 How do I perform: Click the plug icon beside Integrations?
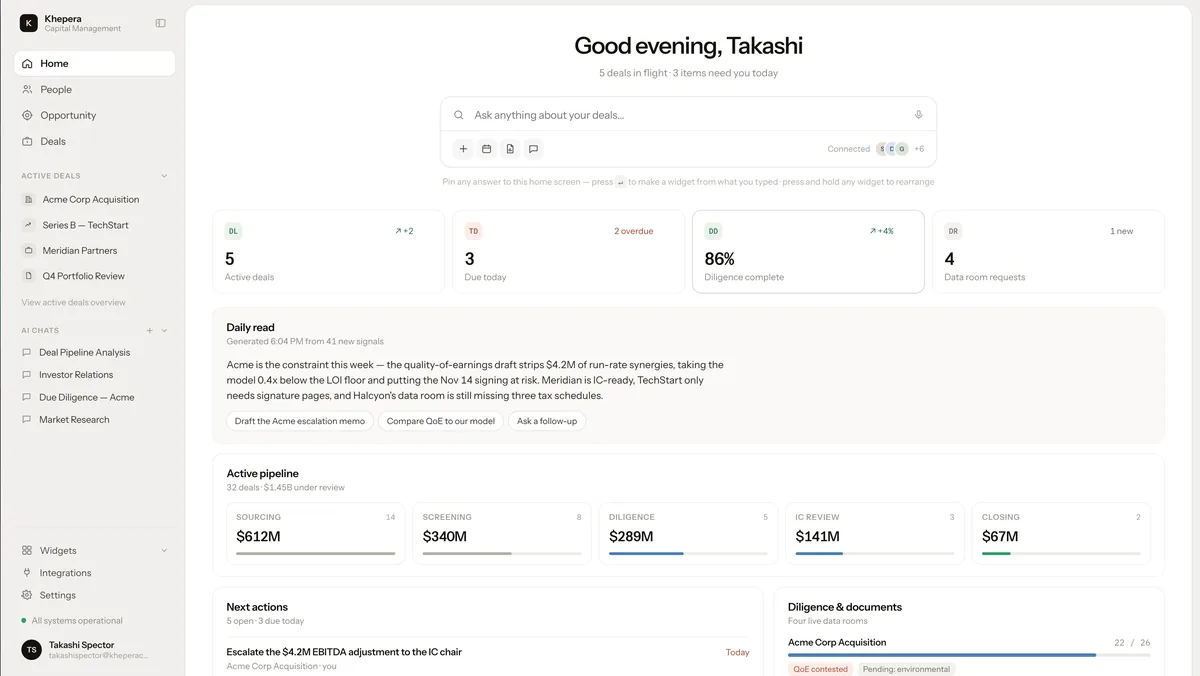(x=27, y=573)
